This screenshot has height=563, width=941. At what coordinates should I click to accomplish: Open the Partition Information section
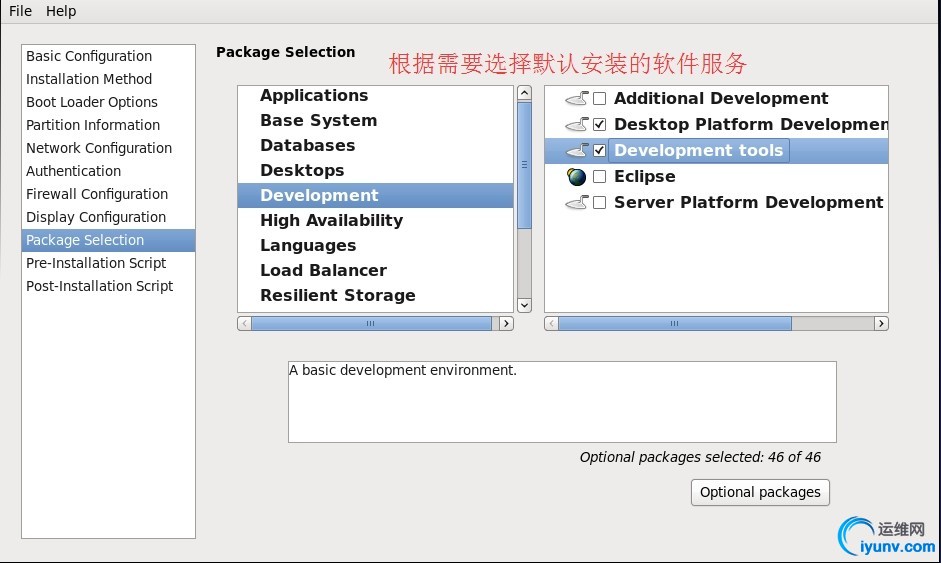tap(93, 125)
